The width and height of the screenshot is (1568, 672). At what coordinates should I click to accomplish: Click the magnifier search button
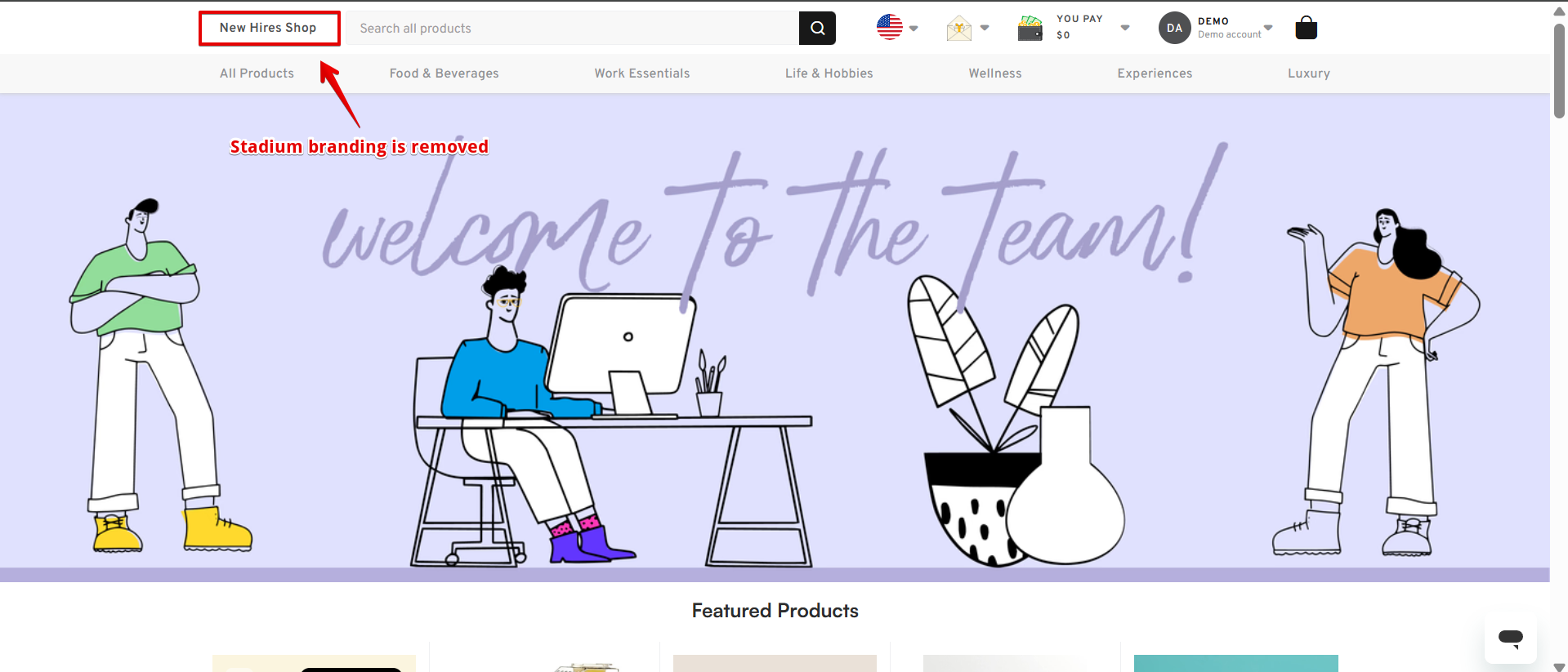[817, 28]
